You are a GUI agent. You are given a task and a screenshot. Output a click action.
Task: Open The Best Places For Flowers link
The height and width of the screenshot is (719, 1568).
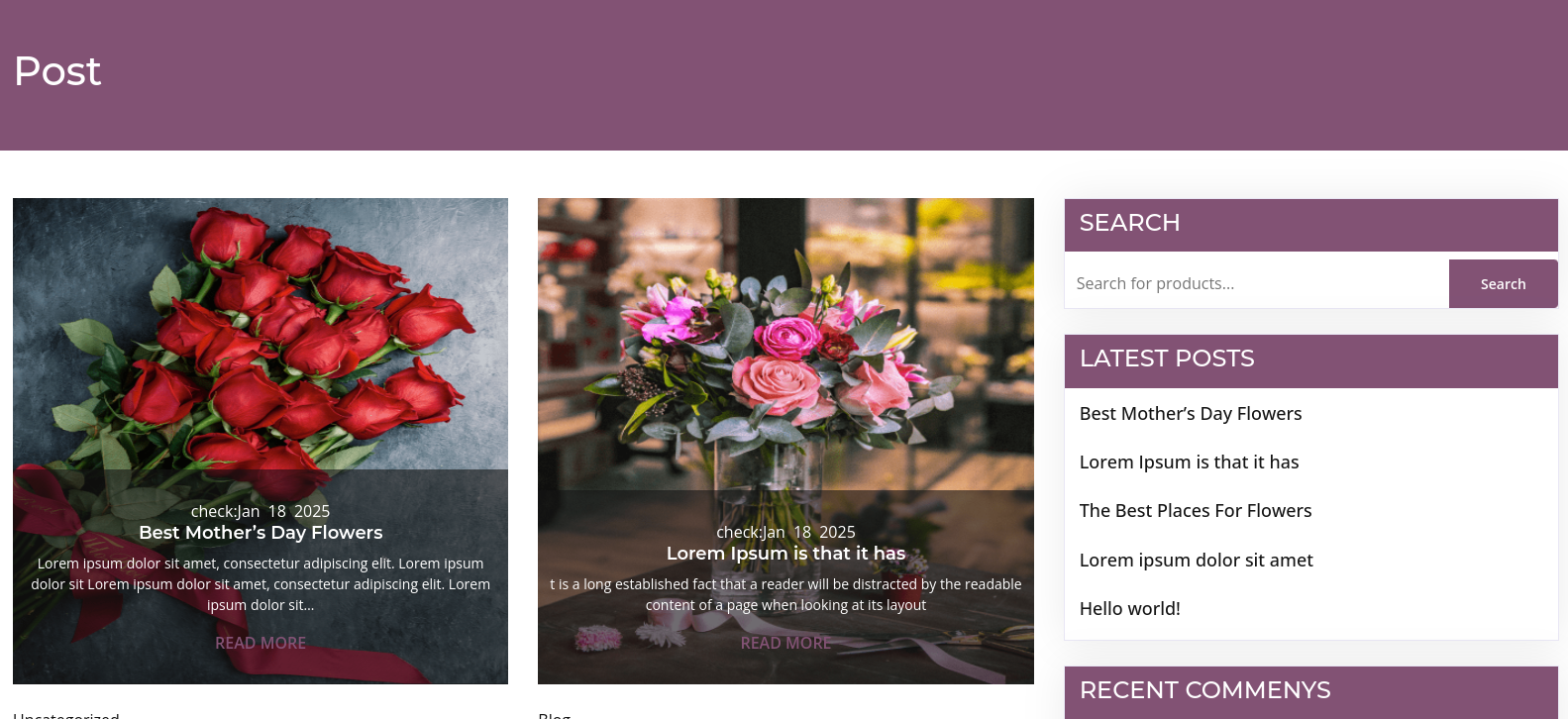1196,511
